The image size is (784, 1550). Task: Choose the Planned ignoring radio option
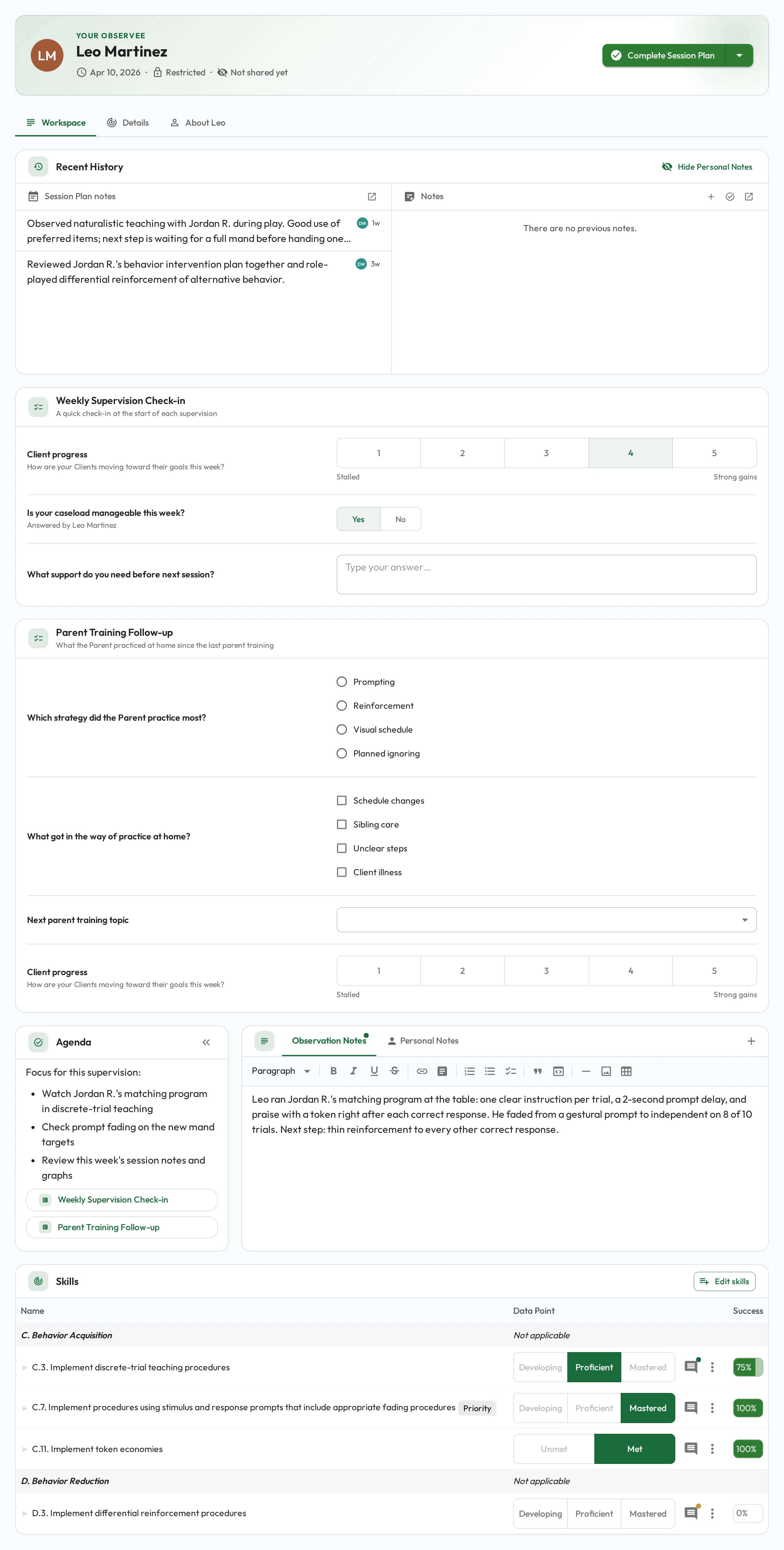(342, 753)
